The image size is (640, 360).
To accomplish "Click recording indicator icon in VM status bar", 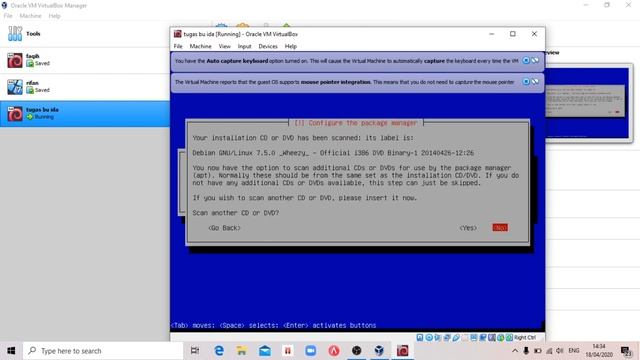I will 482,338.
